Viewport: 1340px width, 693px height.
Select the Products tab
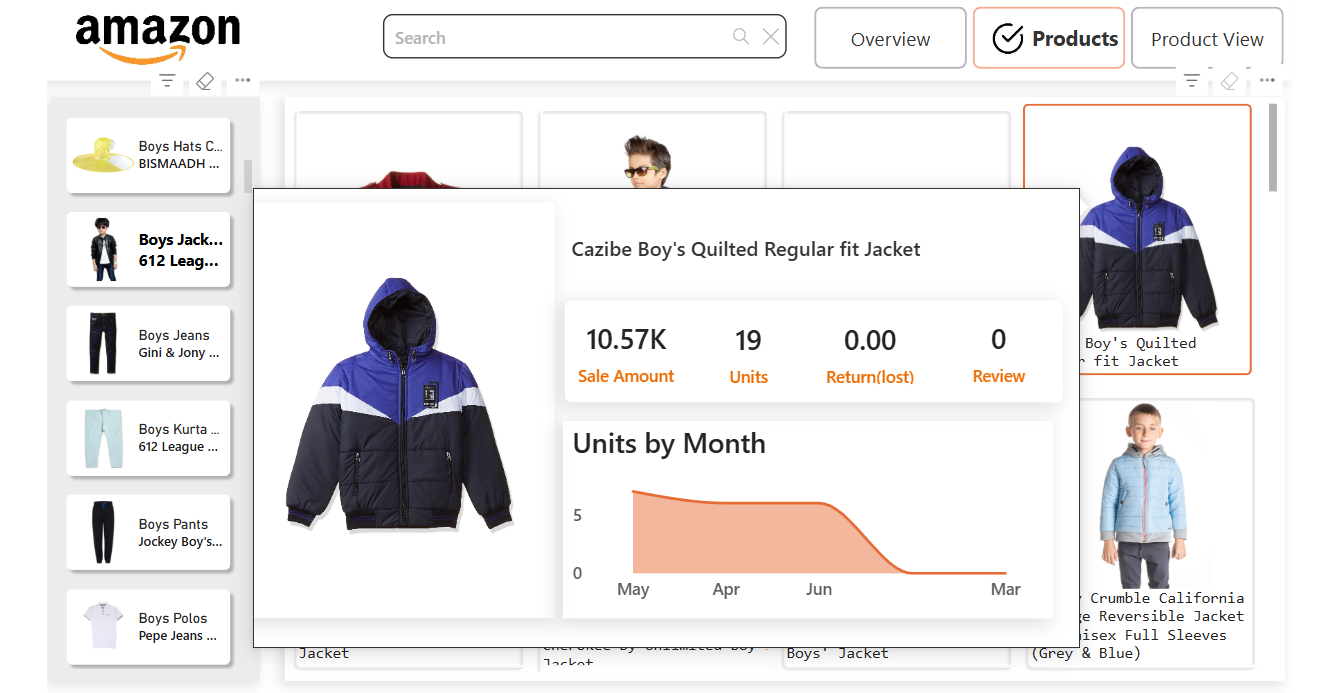1048,39
